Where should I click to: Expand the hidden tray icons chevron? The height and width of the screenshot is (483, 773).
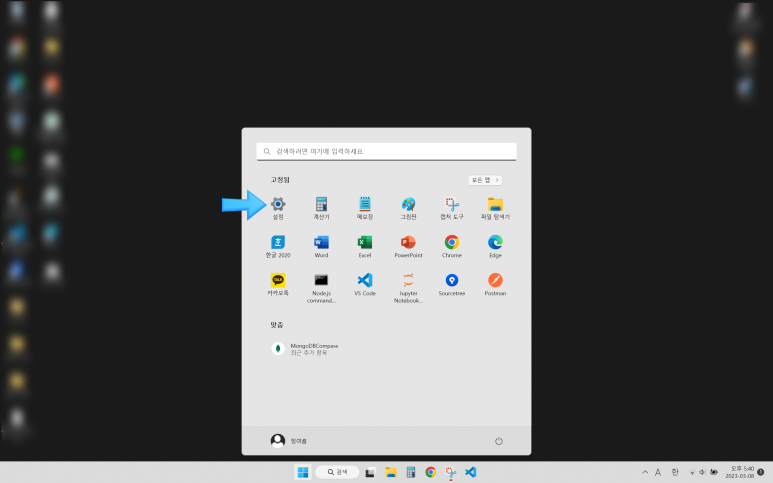click(x=645, y=472)
